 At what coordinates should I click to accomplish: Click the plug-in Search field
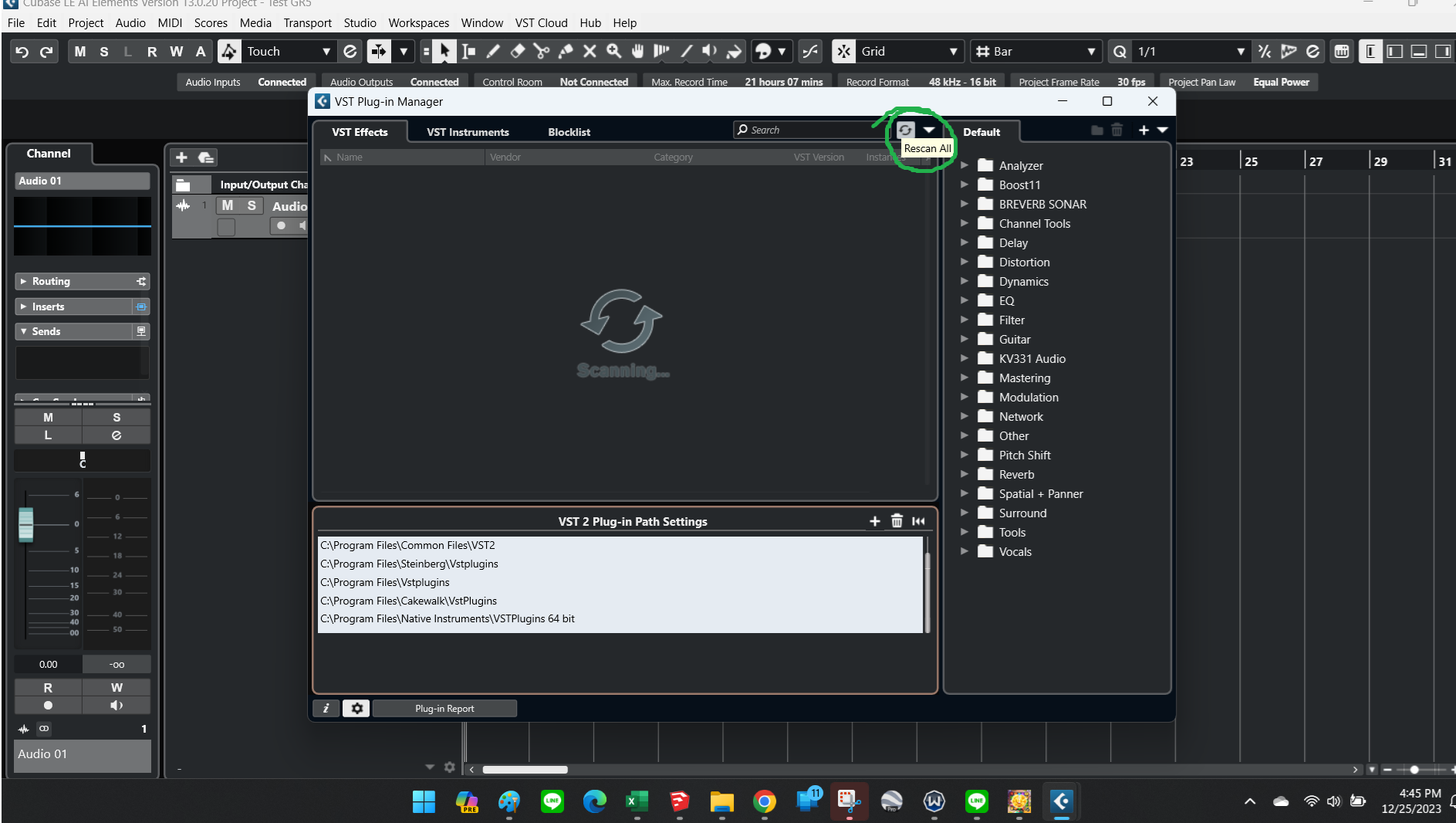point(810,130)
